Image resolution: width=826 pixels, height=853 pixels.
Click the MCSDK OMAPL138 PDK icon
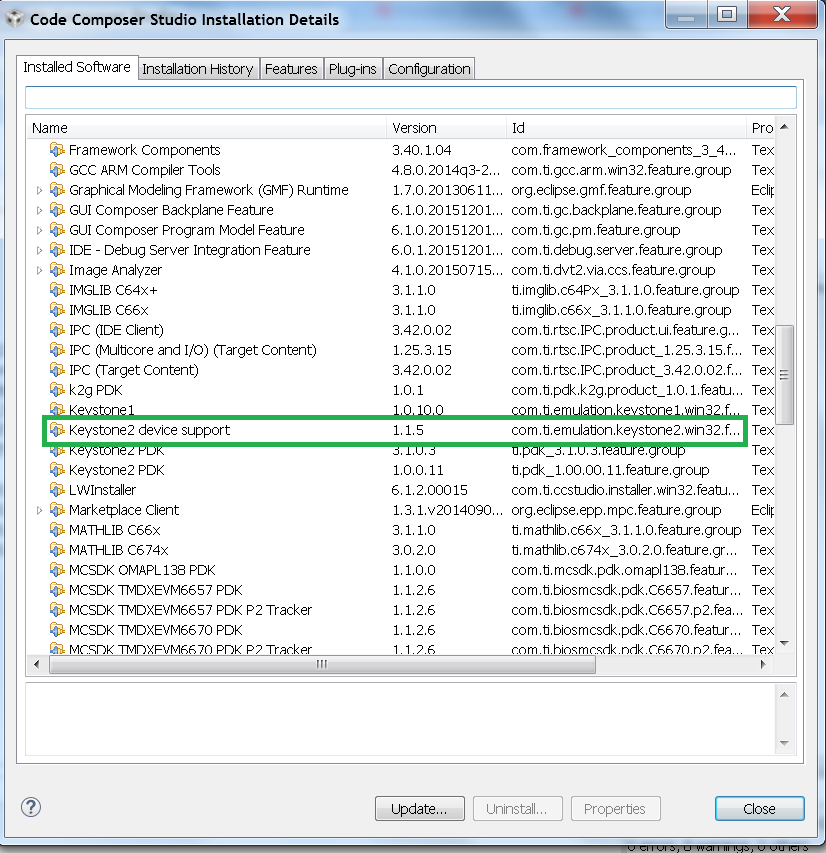click(x=57, y=570)
